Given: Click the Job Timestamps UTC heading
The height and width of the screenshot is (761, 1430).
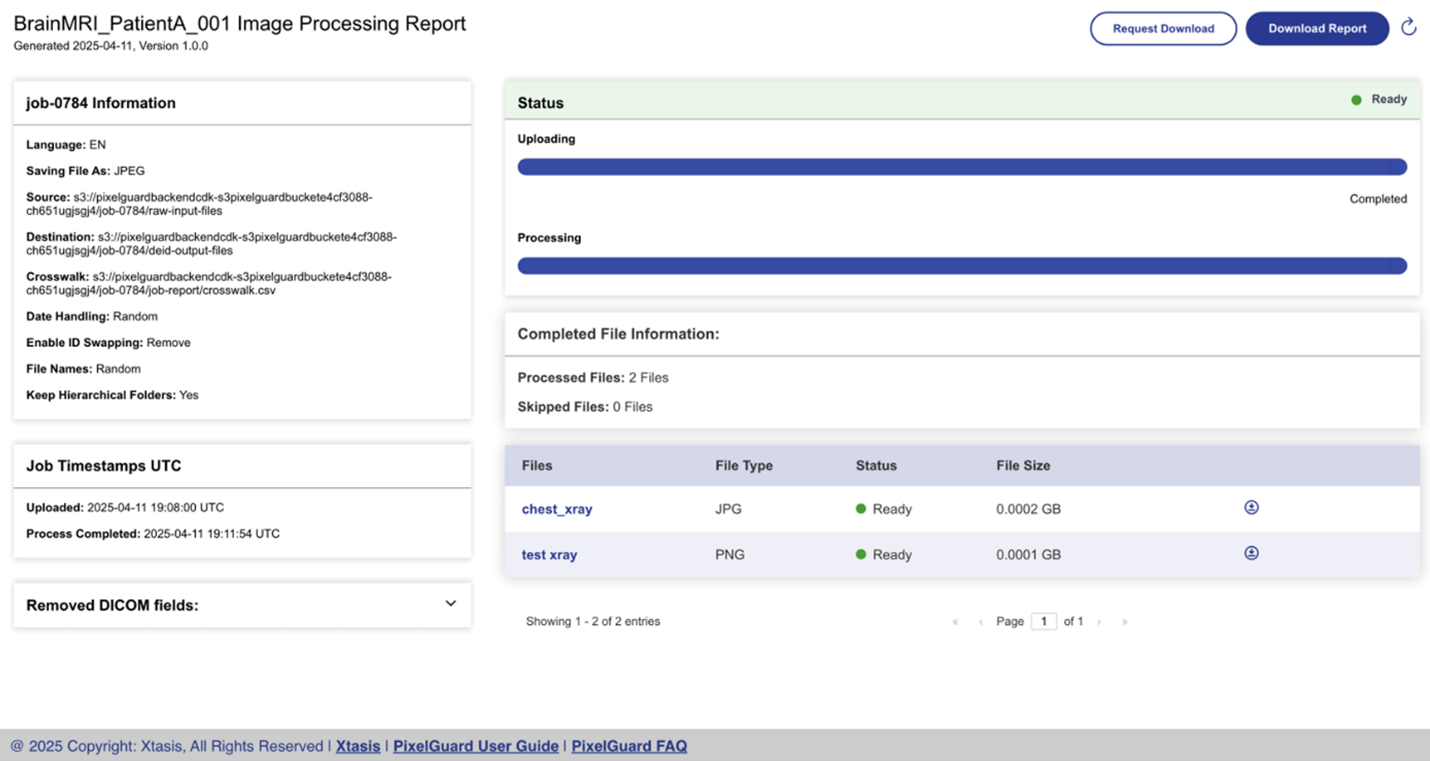Looking at the screenshot, I should 104,466.
